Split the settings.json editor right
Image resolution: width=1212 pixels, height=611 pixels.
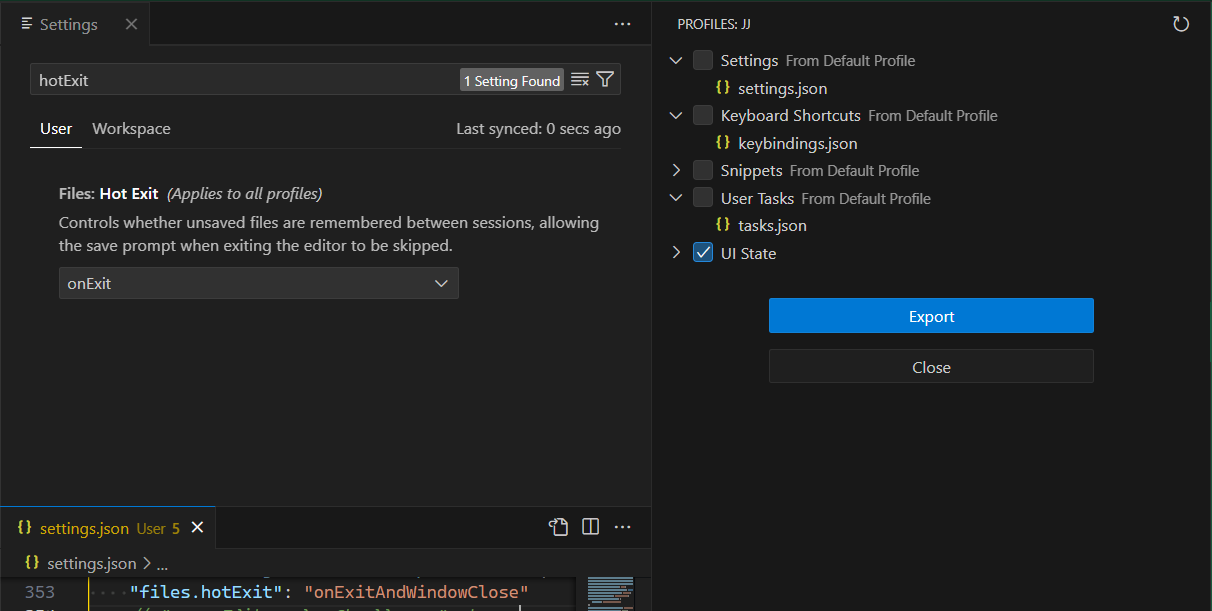[590, 527]
